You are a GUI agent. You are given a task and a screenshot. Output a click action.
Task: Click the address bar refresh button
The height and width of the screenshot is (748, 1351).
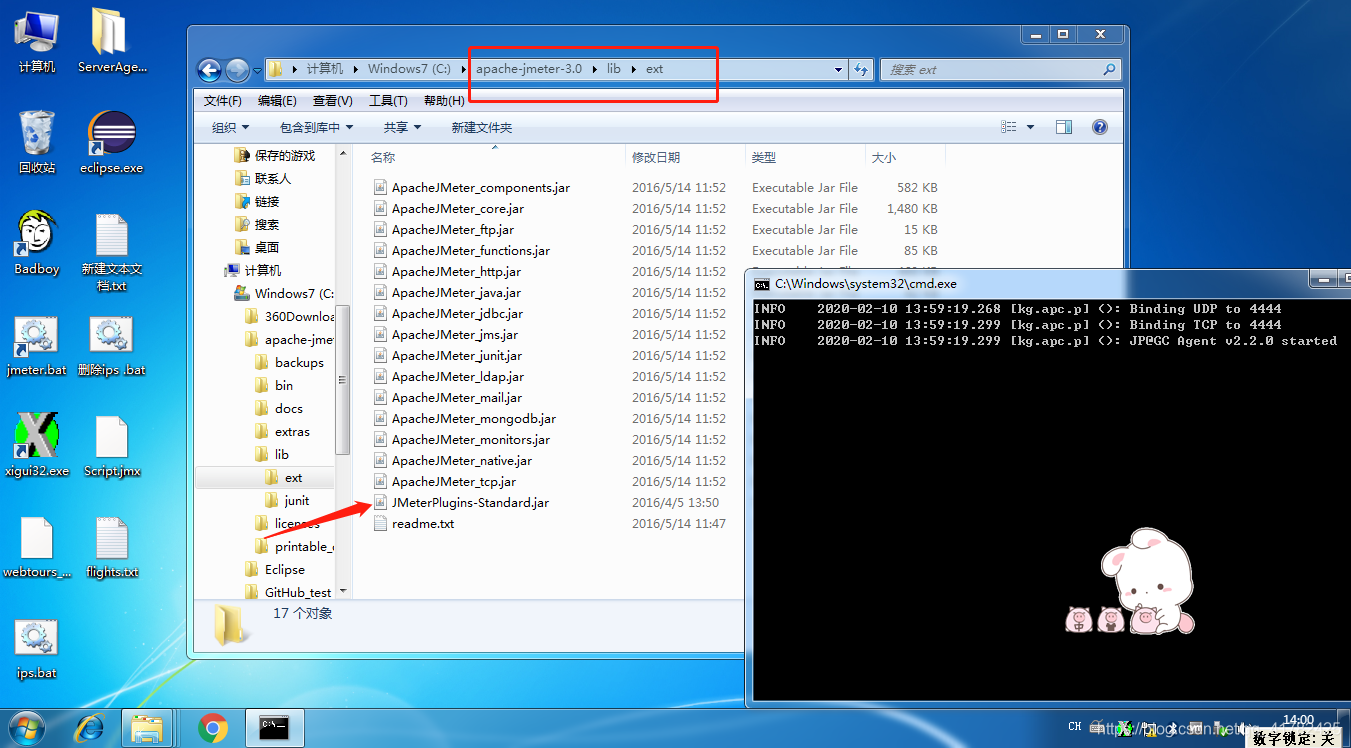861,70
